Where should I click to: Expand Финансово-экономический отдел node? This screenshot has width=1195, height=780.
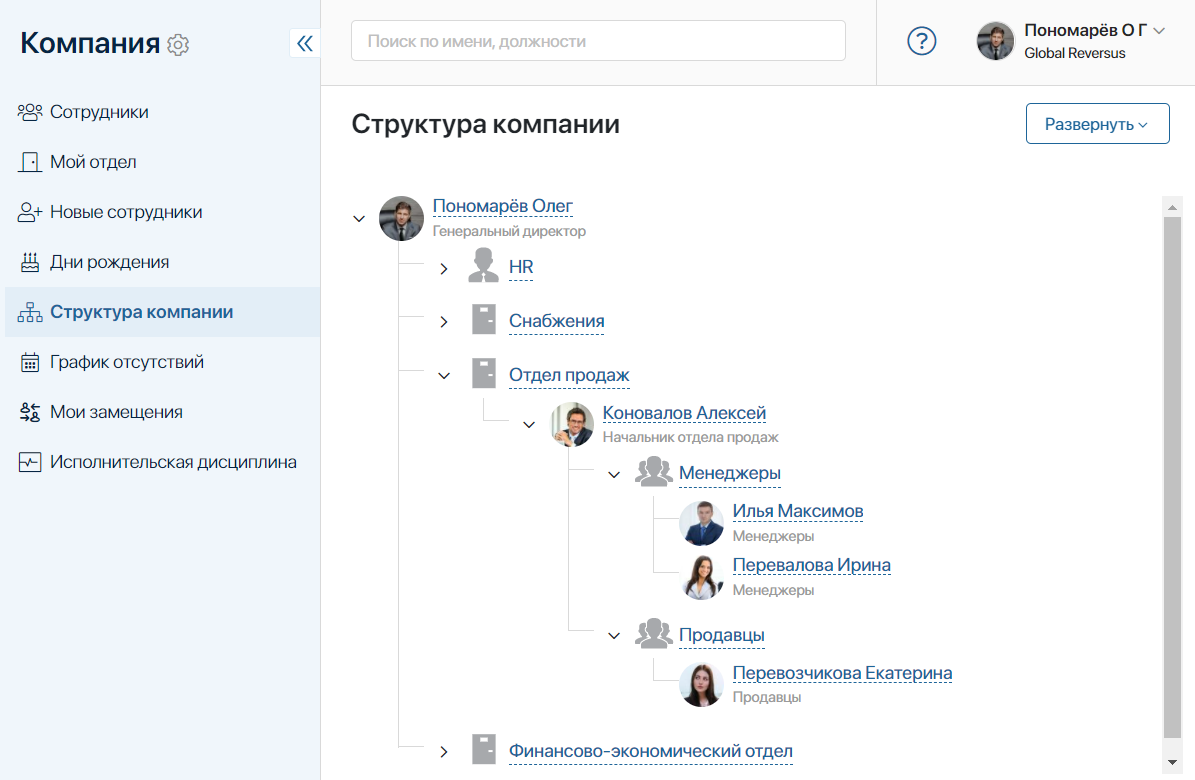pyautogui.click(x=444, y=752)
